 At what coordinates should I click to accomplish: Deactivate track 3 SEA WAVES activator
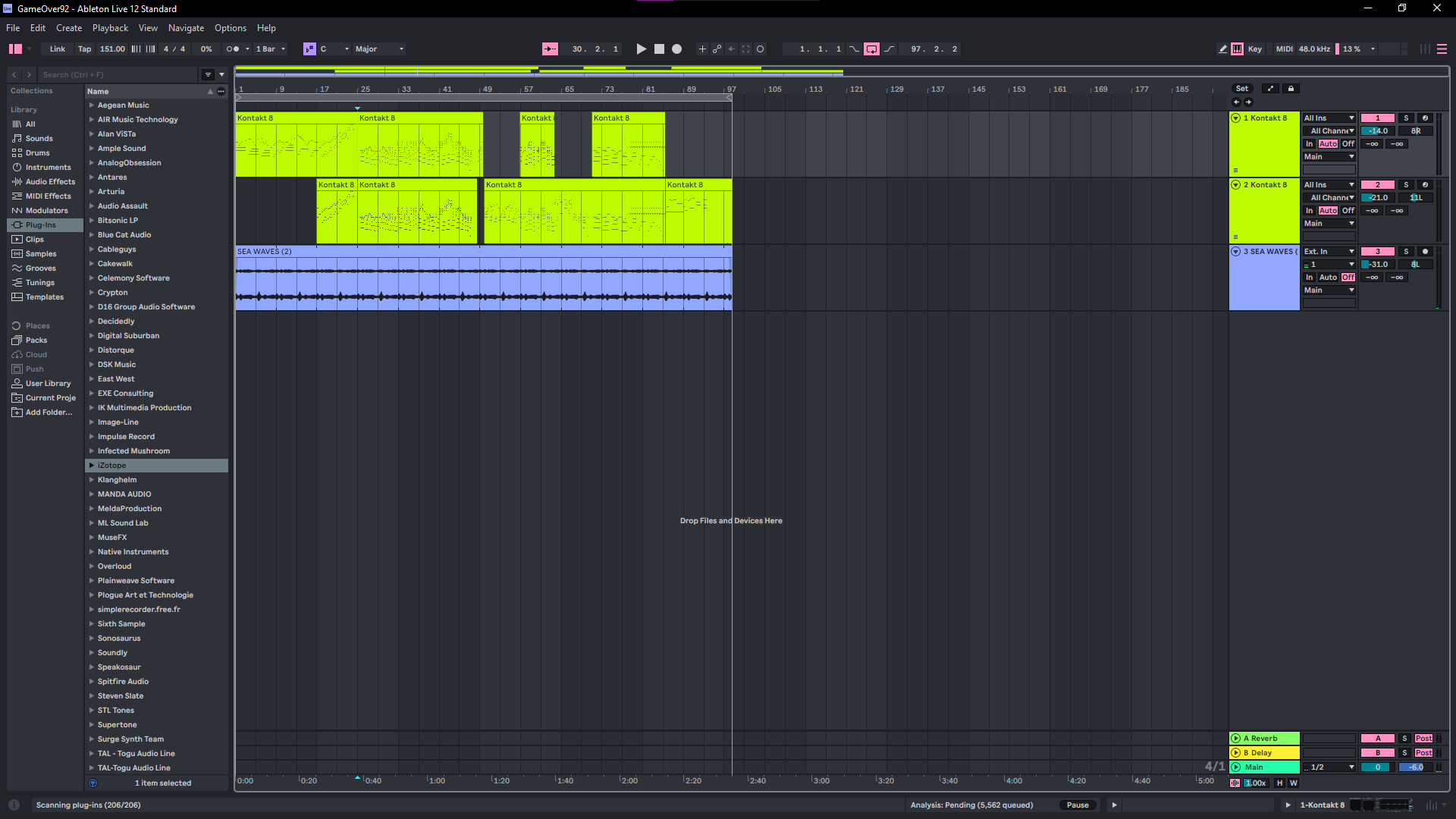click(x=1378, y=252)
